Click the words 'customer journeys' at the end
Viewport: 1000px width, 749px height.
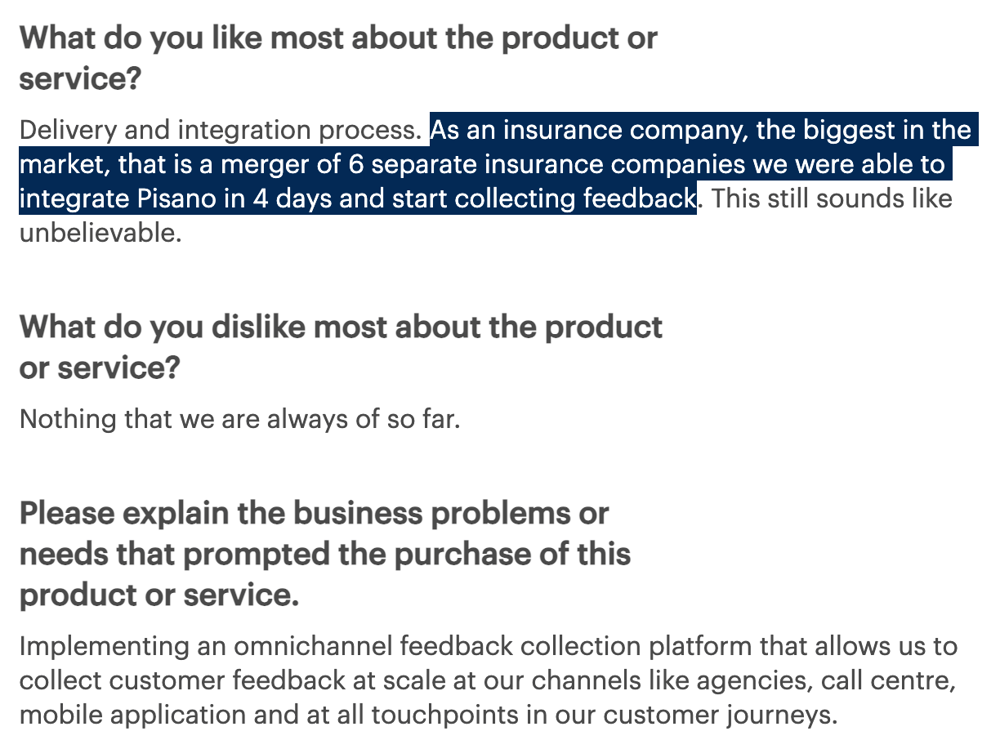[720, 715]
